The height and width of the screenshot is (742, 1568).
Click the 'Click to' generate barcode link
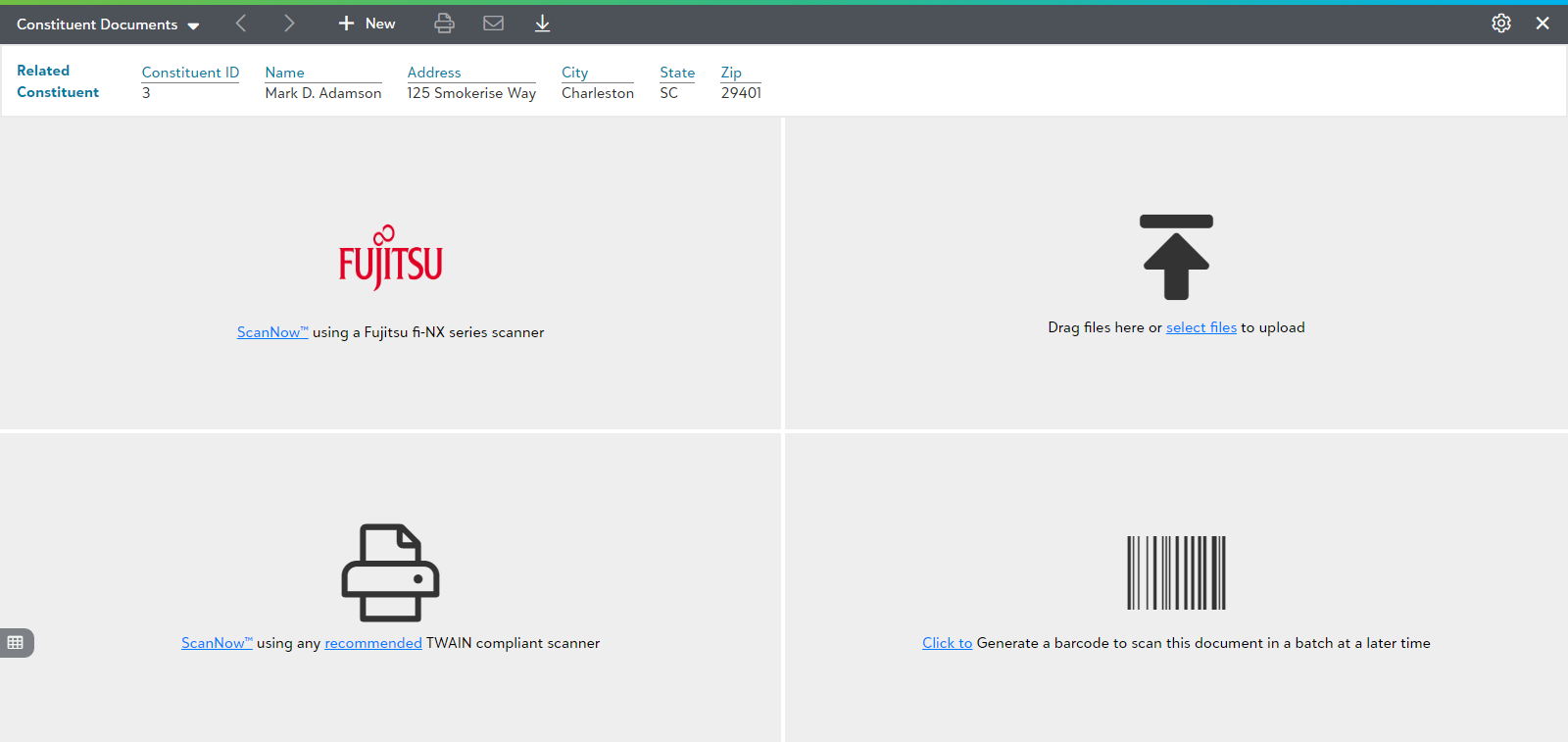pos(947,643)
